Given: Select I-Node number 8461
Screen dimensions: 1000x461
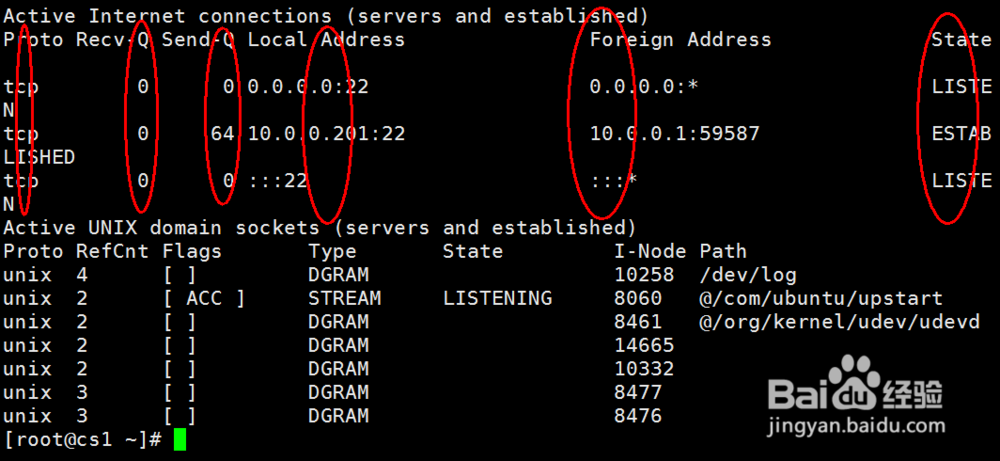Looking at the screenshot, I should point(638,322).
